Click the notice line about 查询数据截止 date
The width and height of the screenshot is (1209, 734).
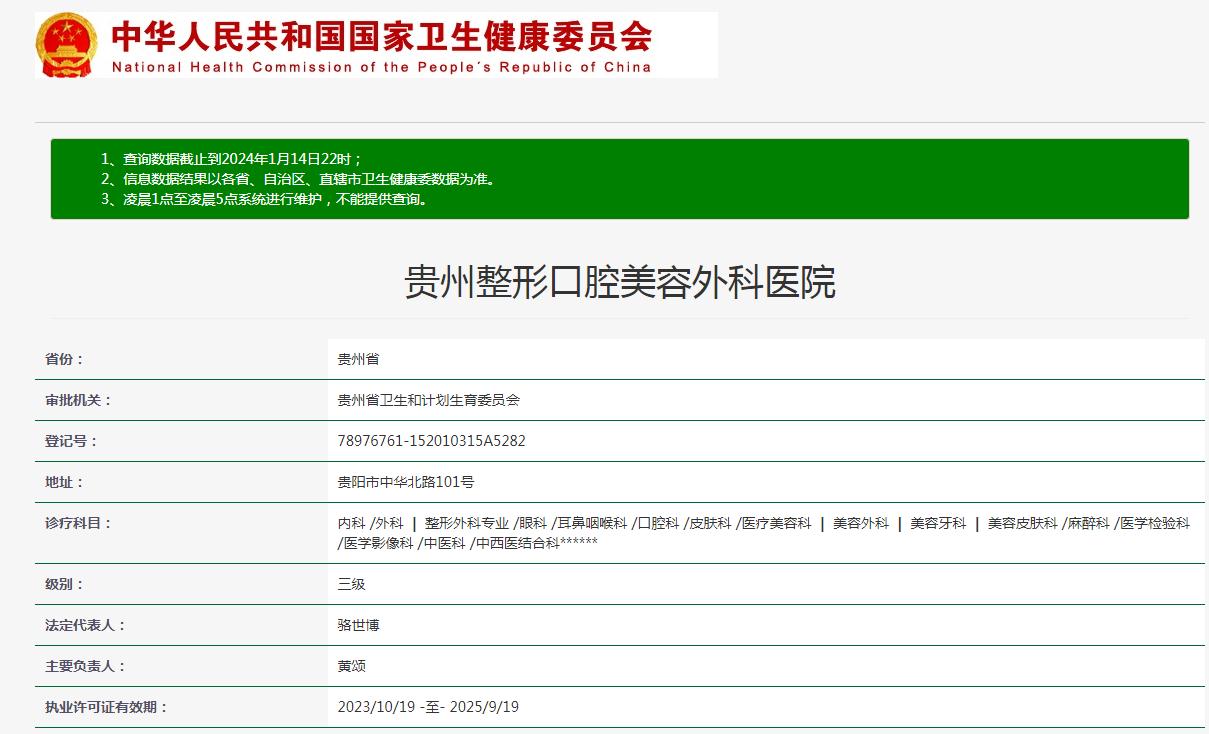[231, 159]
